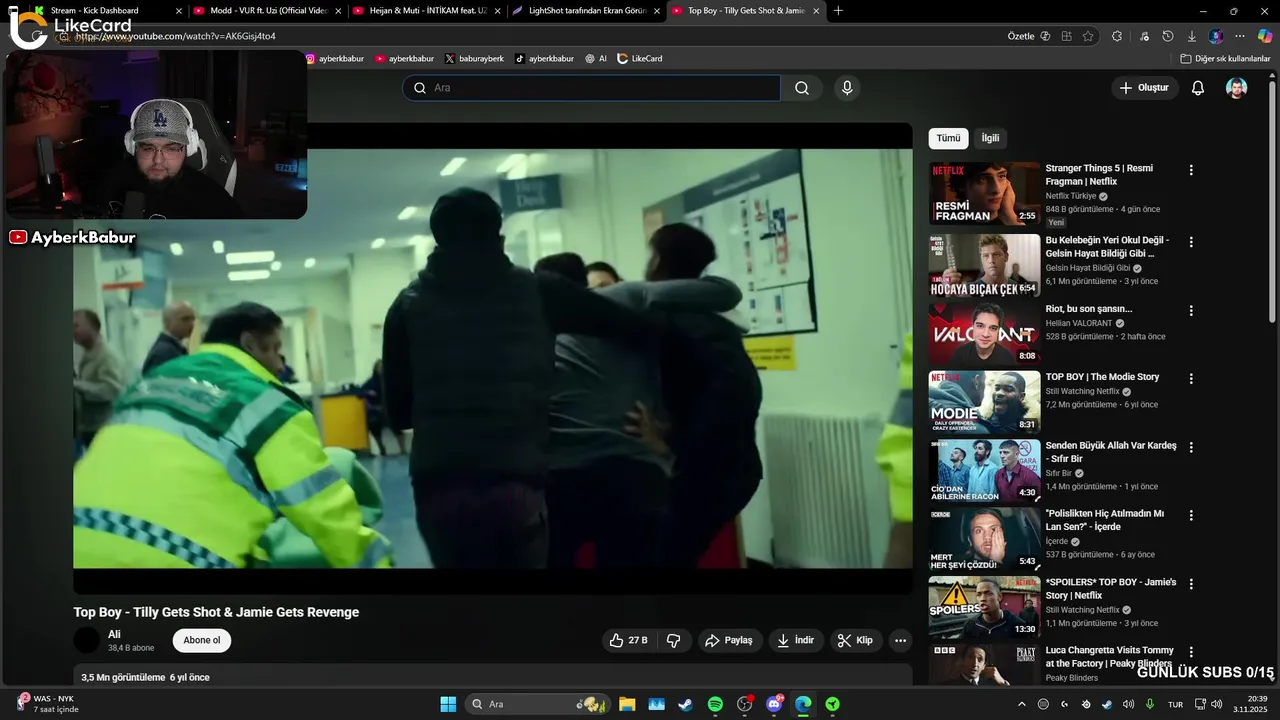Screen dimensions: 1280x720
Task: Open browser settings and more ellipsis
Action: click(1240, 36)
